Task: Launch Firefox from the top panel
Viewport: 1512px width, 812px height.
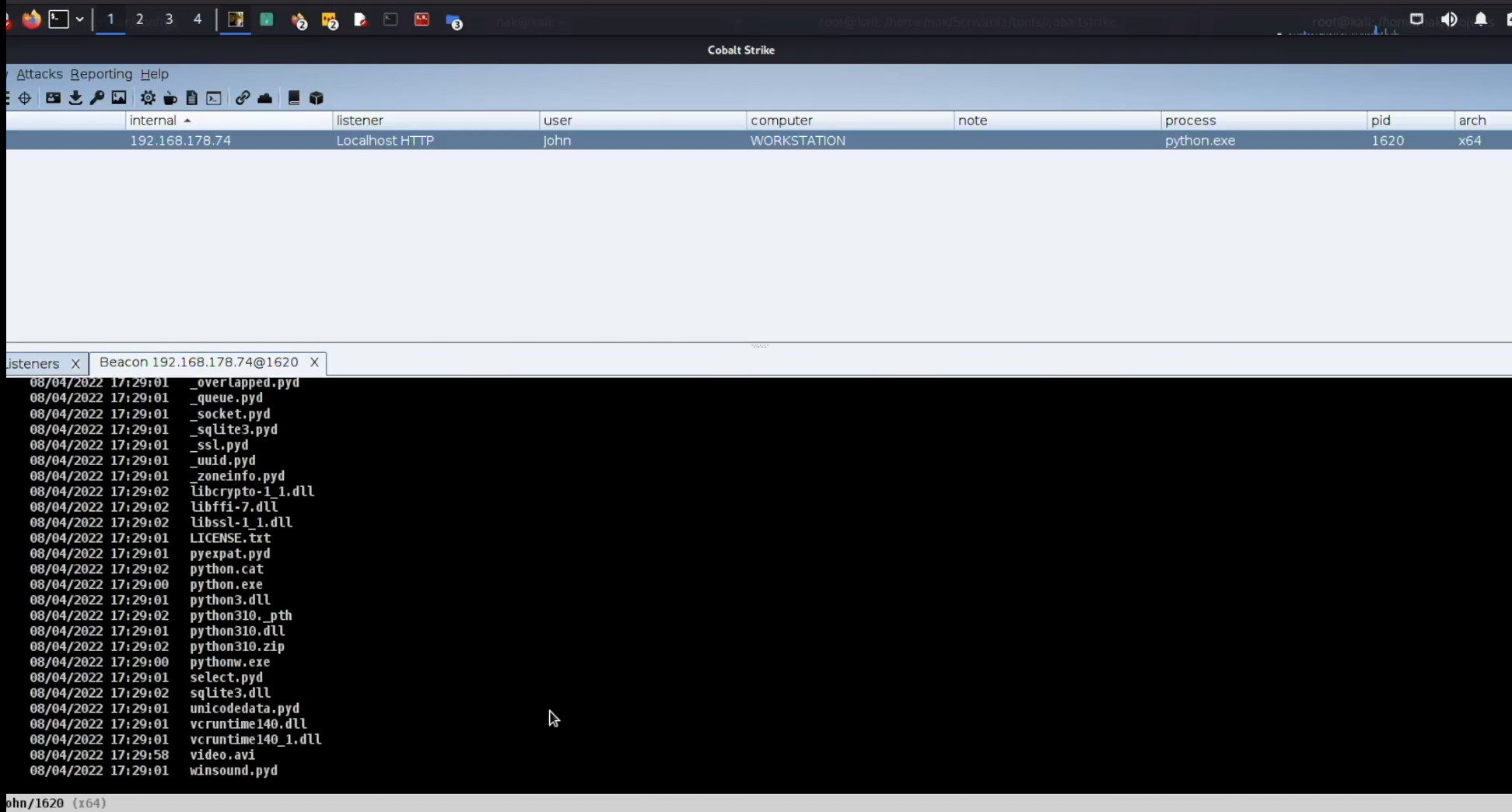Action: (x=31, y=19)
